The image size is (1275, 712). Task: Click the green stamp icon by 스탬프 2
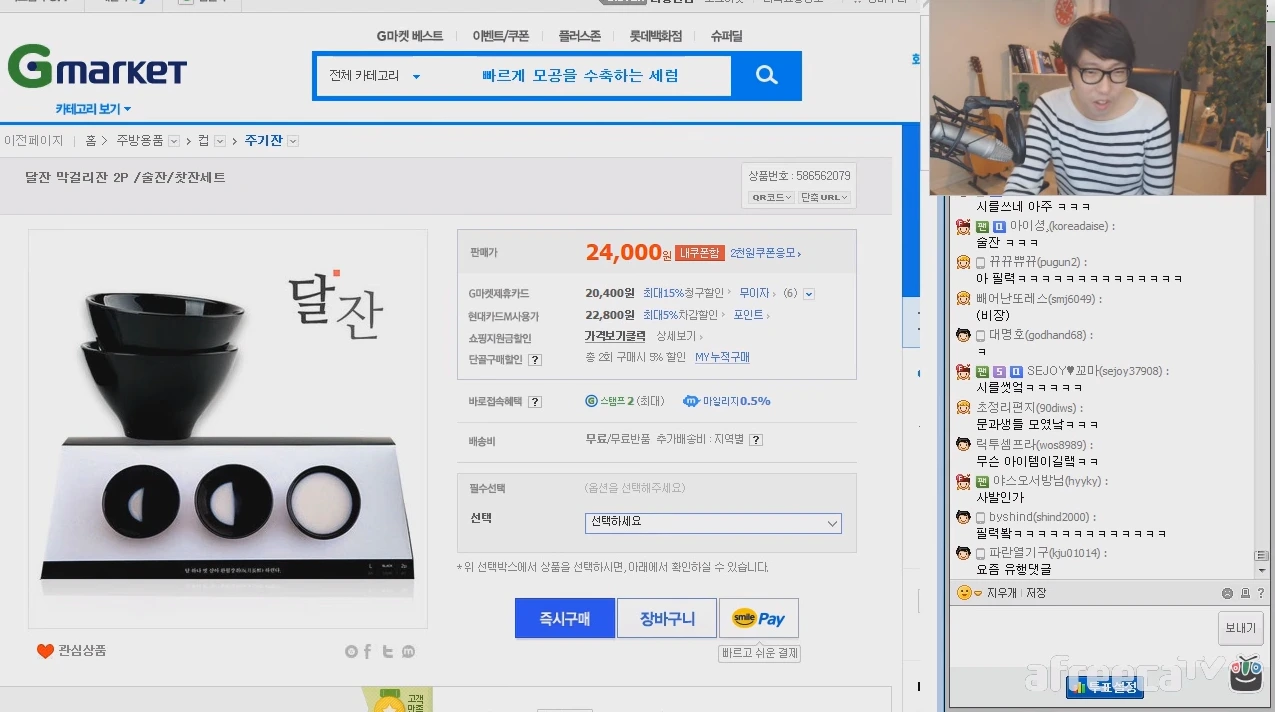coord(591,401)
